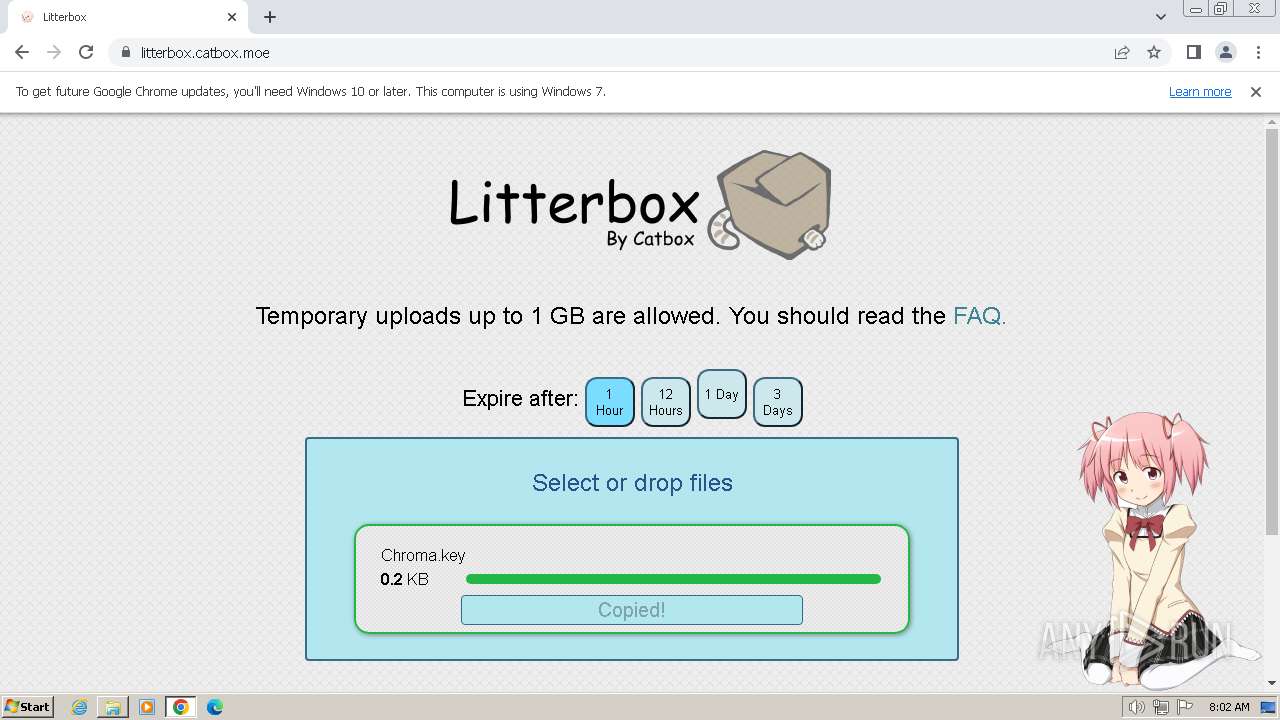The height and width of the screenshot is (720, 1280).
Task: Switch to Chrome in the taskbar
Action: [x=181, y=707]
